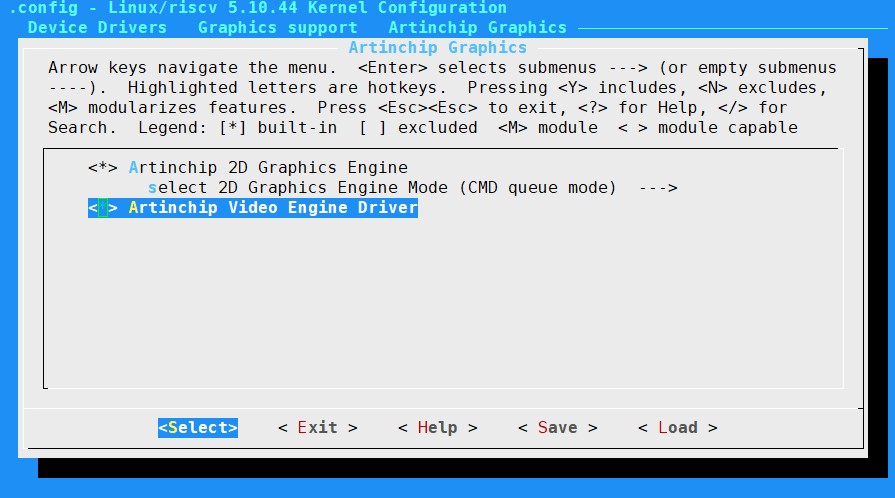This screenshot has width=895, height=498.
Task: Expand the ---> arrow after CMD queue mode
Action: click(657, 188)
